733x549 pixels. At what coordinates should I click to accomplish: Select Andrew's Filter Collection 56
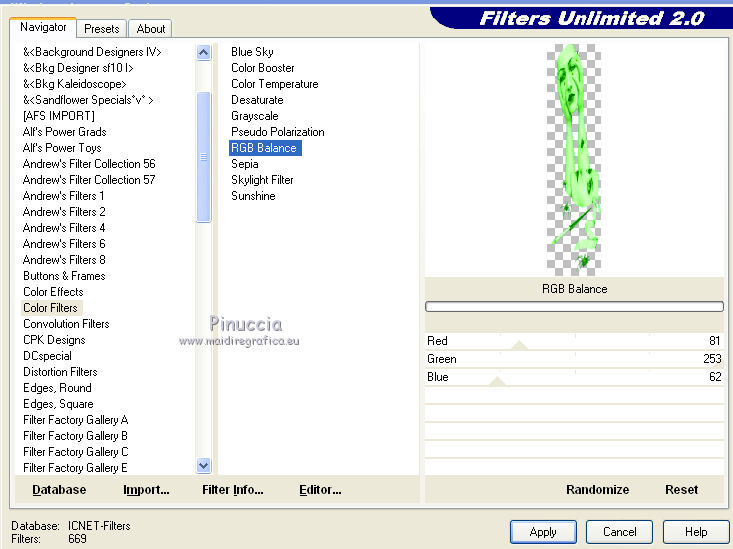89,164
